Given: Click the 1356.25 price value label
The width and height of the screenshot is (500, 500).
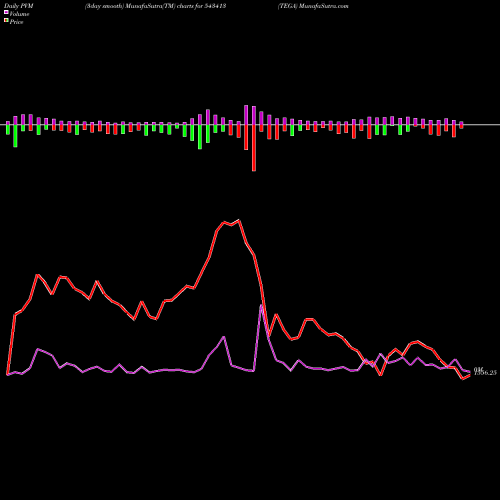Looking at the screenshot, I should coord(486,373).
